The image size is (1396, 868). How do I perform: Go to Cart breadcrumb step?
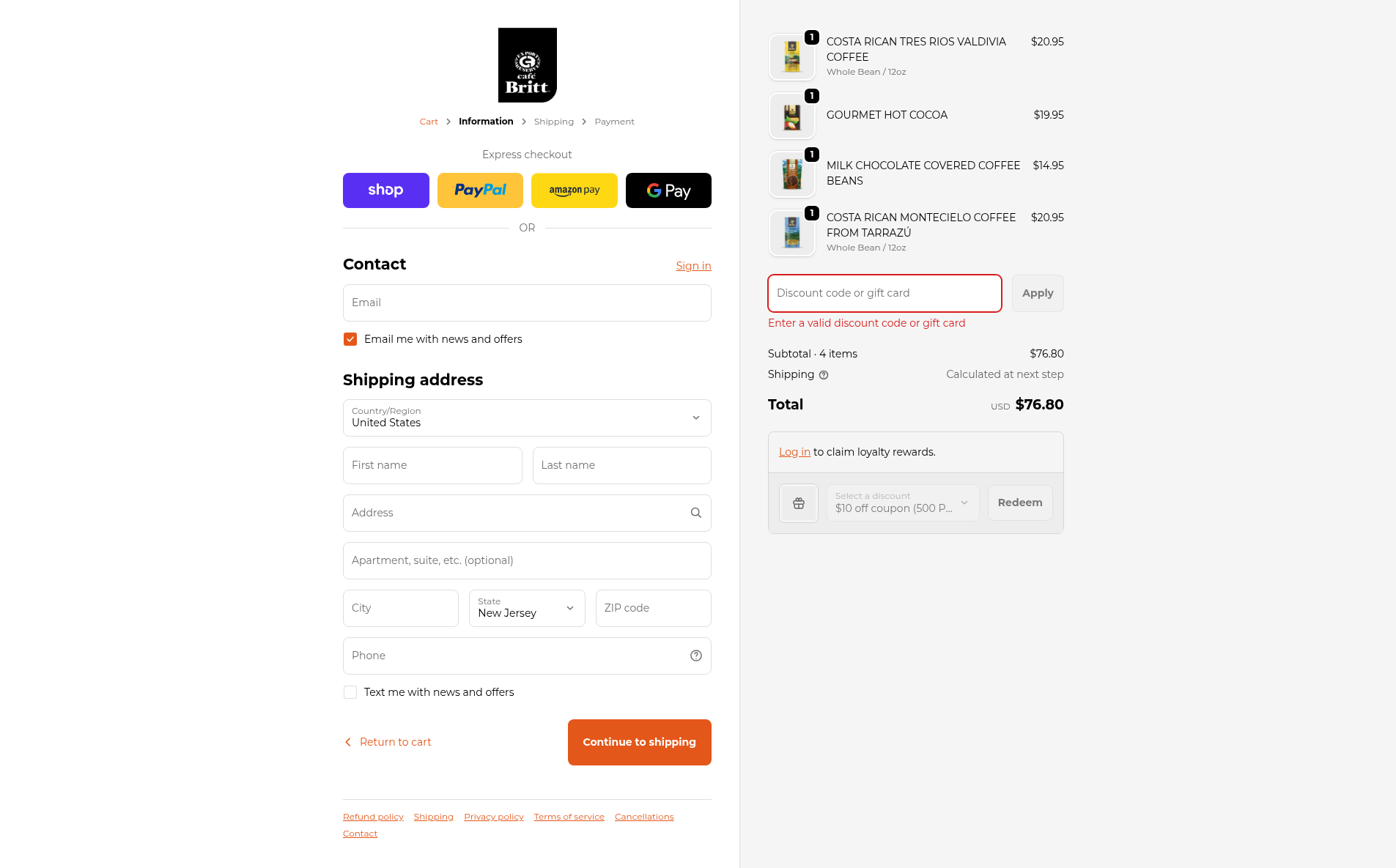[429, 122]
